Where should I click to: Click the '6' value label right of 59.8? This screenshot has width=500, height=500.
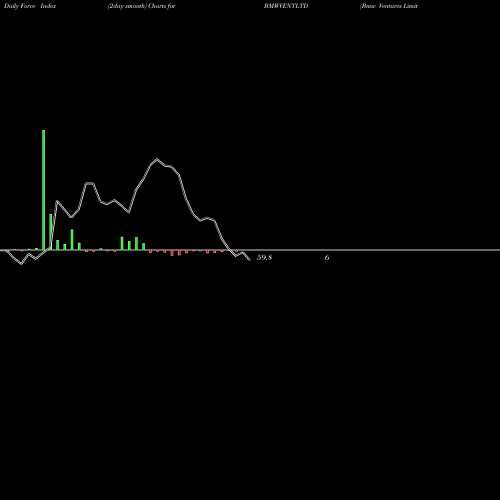click(x=327, y=258)
